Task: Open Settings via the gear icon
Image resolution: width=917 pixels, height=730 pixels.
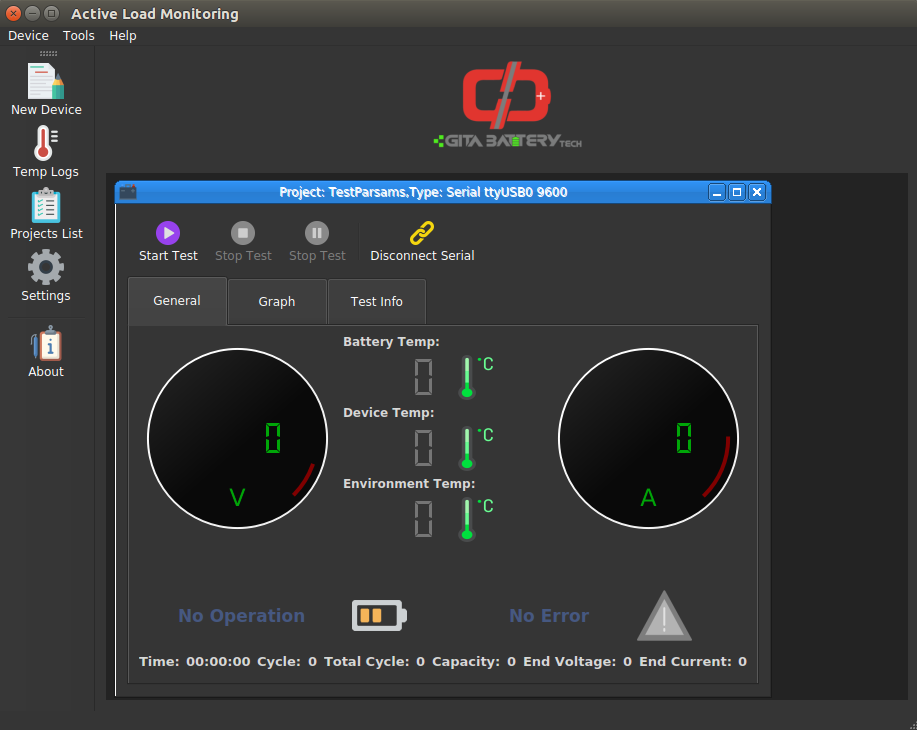Action: pos(46,268)
